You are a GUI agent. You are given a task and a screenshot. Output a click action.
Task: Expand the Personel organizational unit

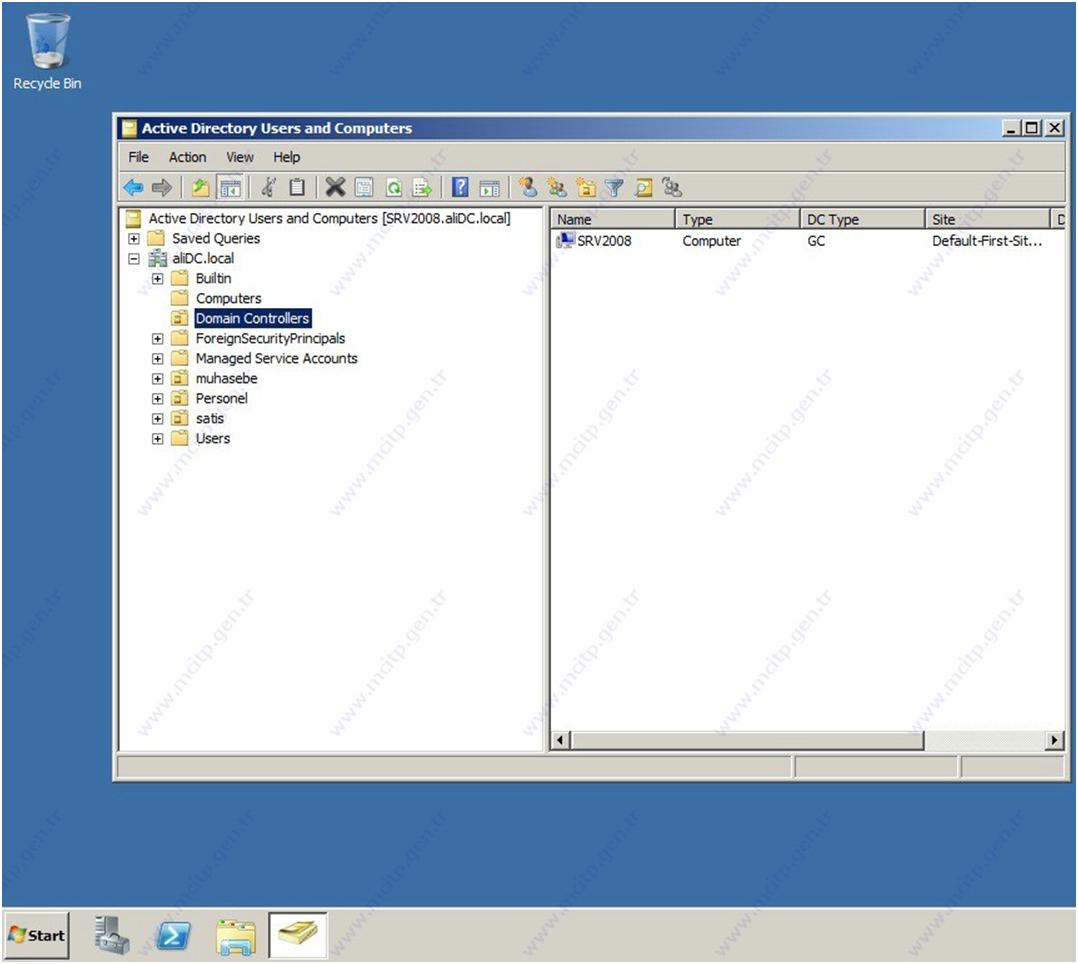(157, 399)
